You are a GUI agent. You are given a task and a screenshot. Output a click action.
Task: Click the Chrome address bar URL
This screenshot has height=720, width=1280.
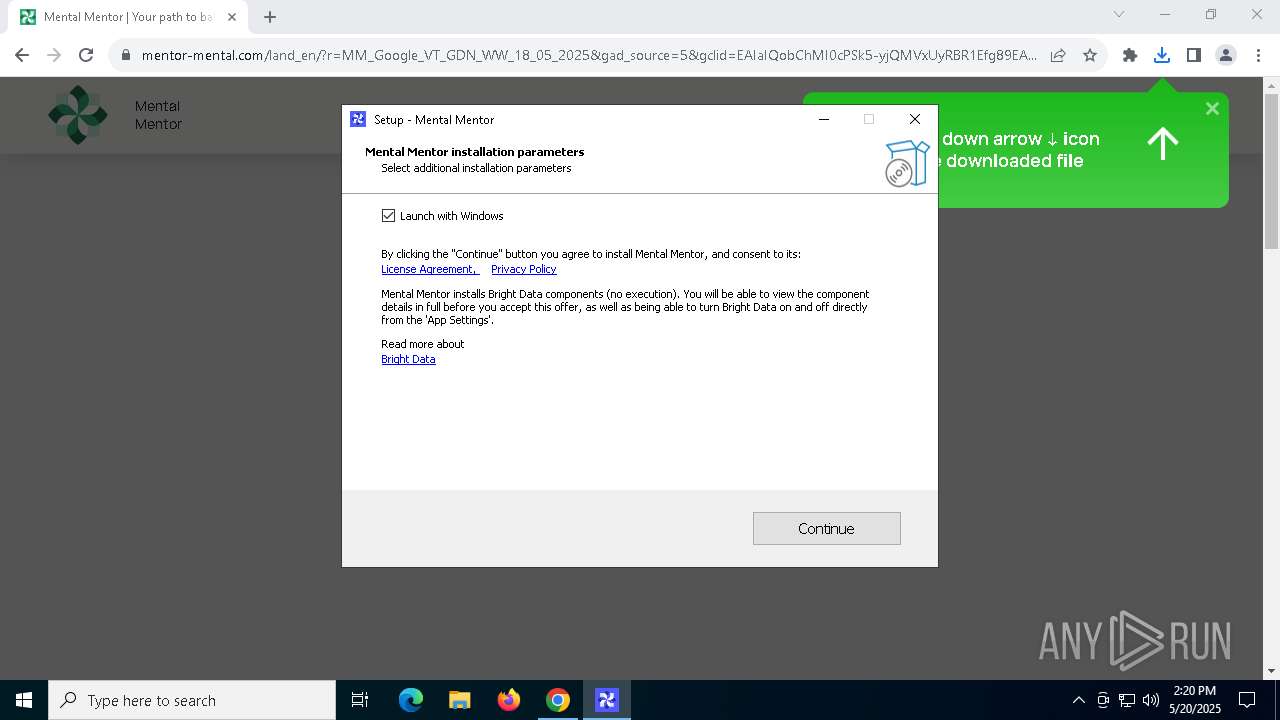click(589, 55)
